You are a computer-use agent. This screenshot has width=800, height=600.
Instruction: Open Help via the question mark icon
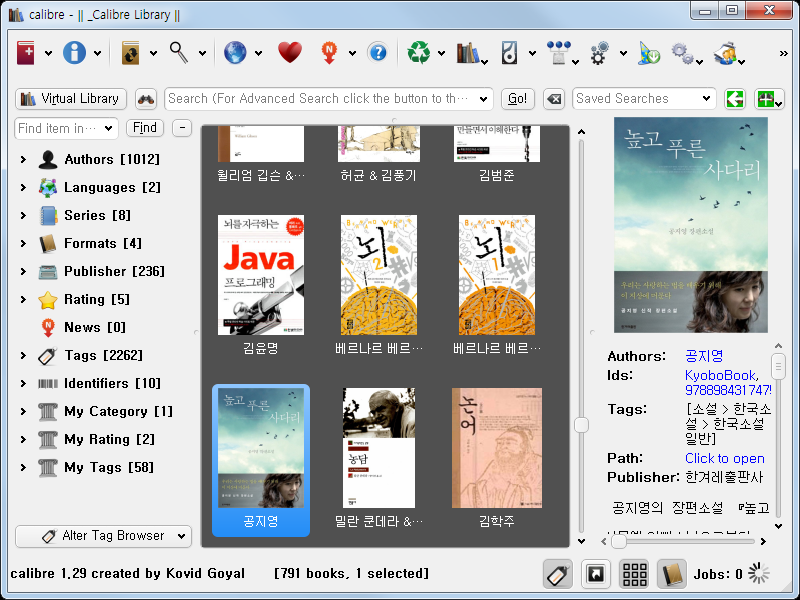[x=377, y=53]
